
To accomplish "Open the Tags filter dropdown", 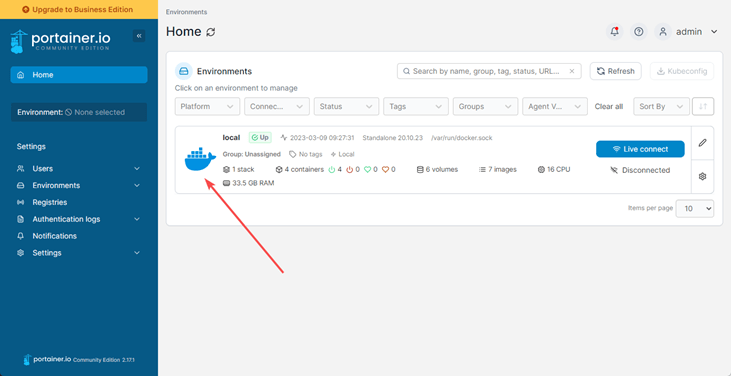I will click(416, 106).
